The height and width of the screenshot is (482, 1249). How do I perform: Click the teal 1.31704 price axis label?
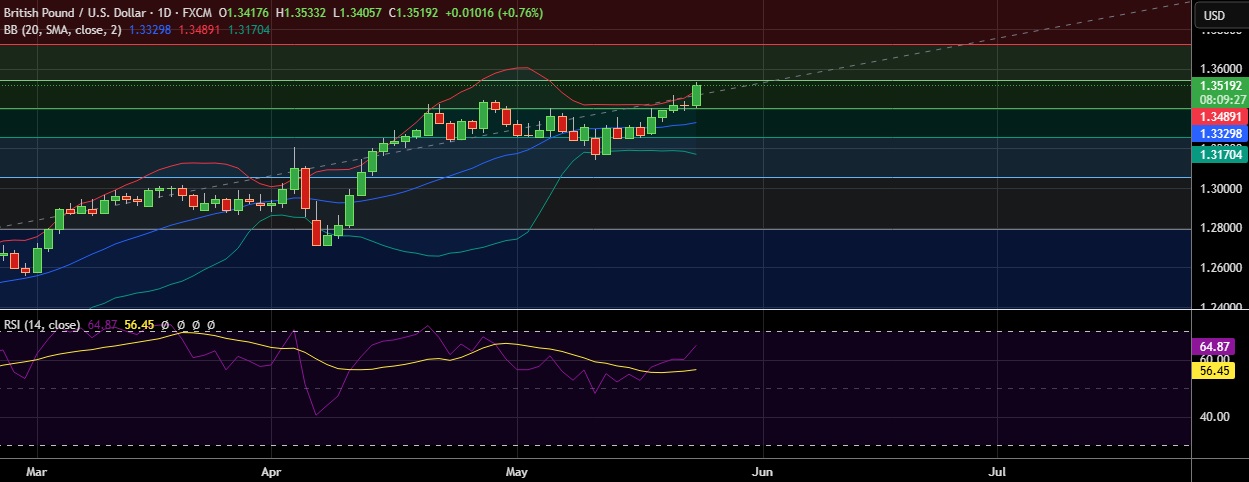(1221, 155)
